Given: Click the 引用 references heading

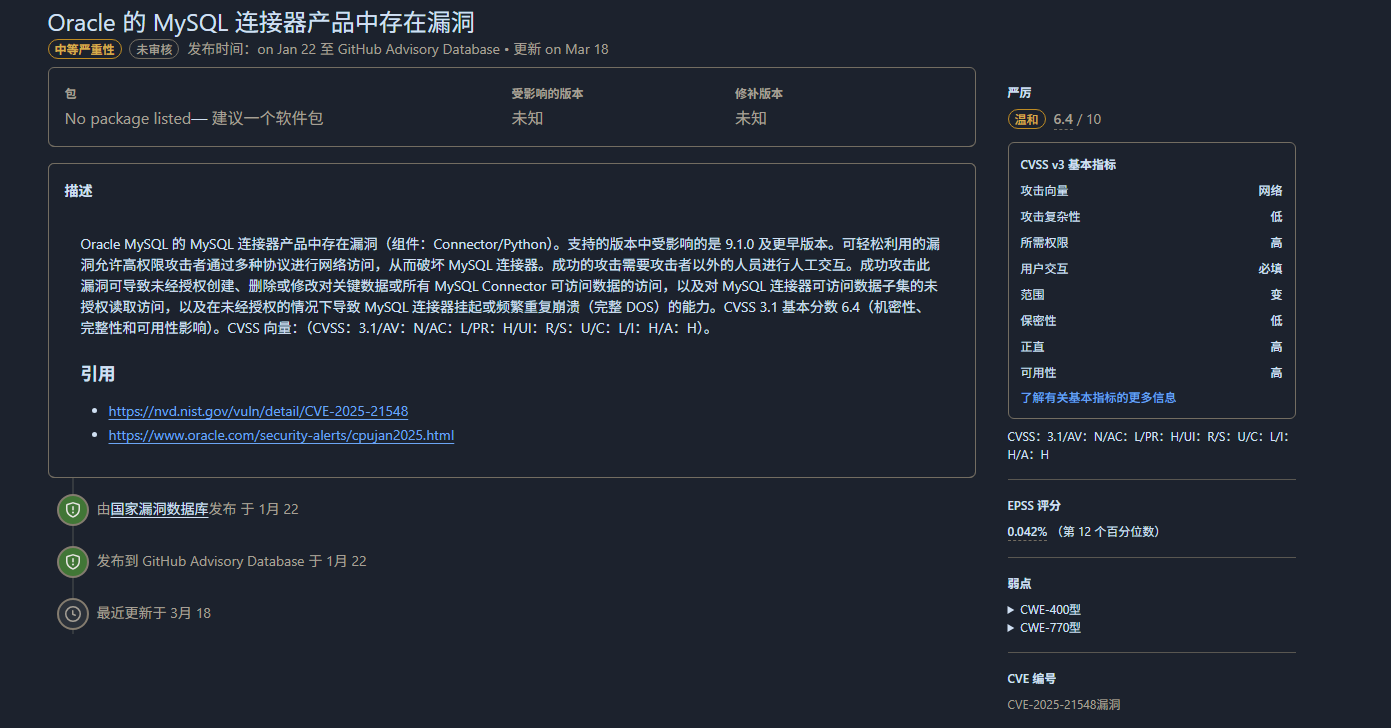Looking at the screenshot, I should (x=97, y=374).
